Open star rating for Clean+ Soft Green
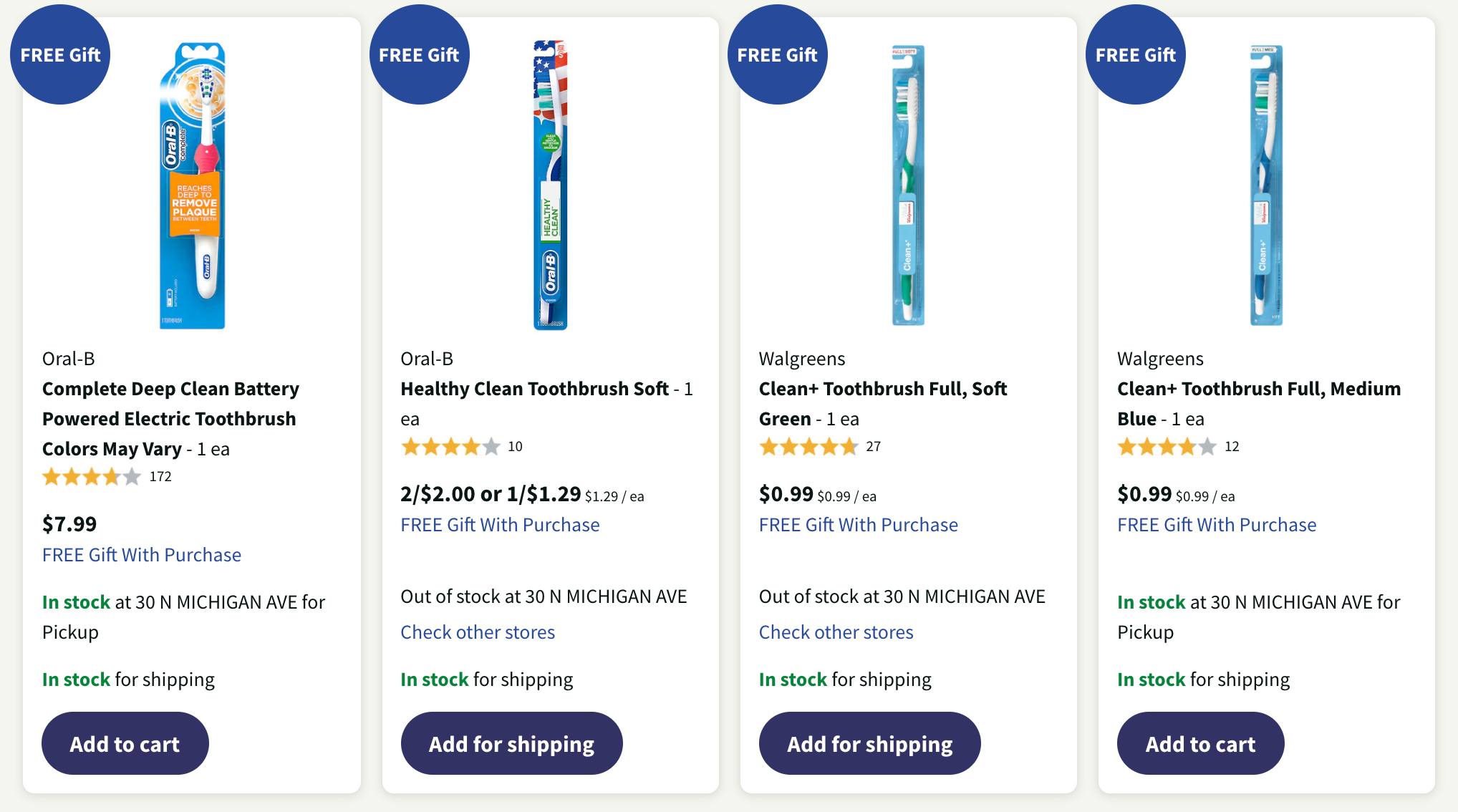Image resolution: width=1458 pixels, height=812 pixels. 808,447
